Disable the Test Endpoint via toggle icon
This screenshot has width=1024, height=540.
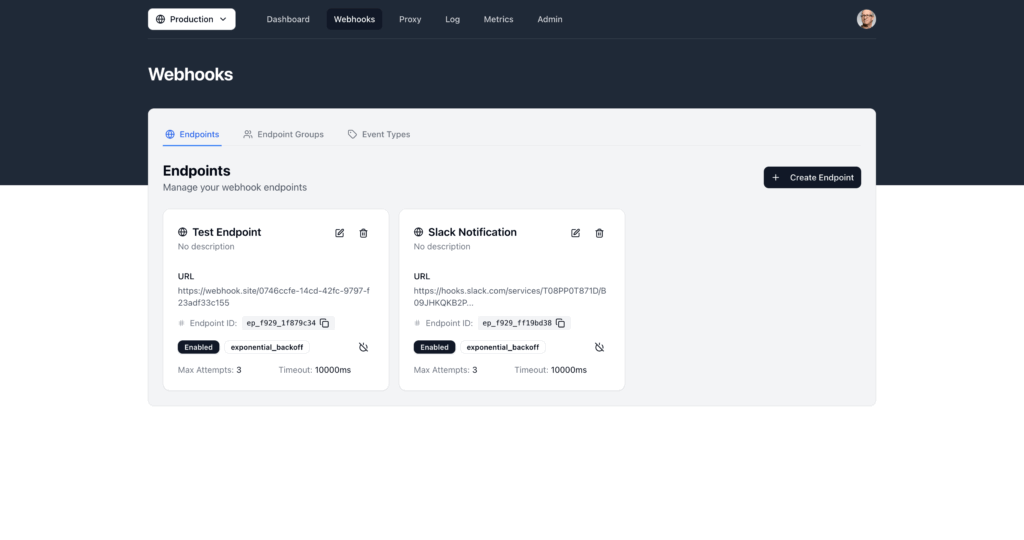(363, 347)
